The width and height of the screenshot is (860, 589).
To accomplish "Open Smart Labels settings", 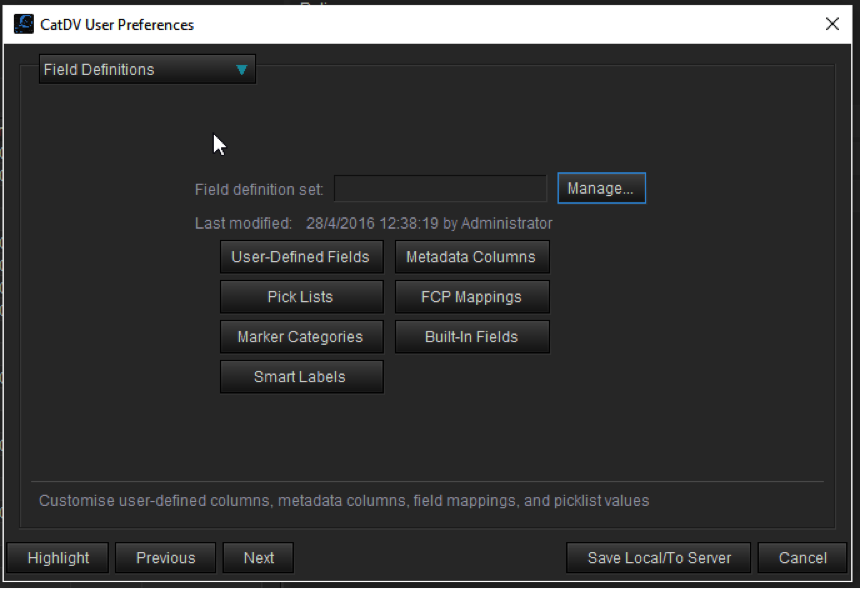I will pyautogui.click(x=301, y=377).
